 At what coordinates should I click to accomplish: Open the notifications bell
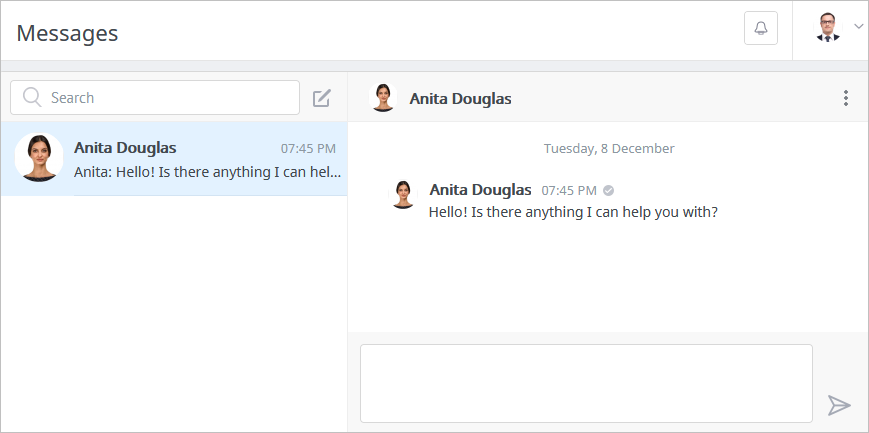click(760, 28)
